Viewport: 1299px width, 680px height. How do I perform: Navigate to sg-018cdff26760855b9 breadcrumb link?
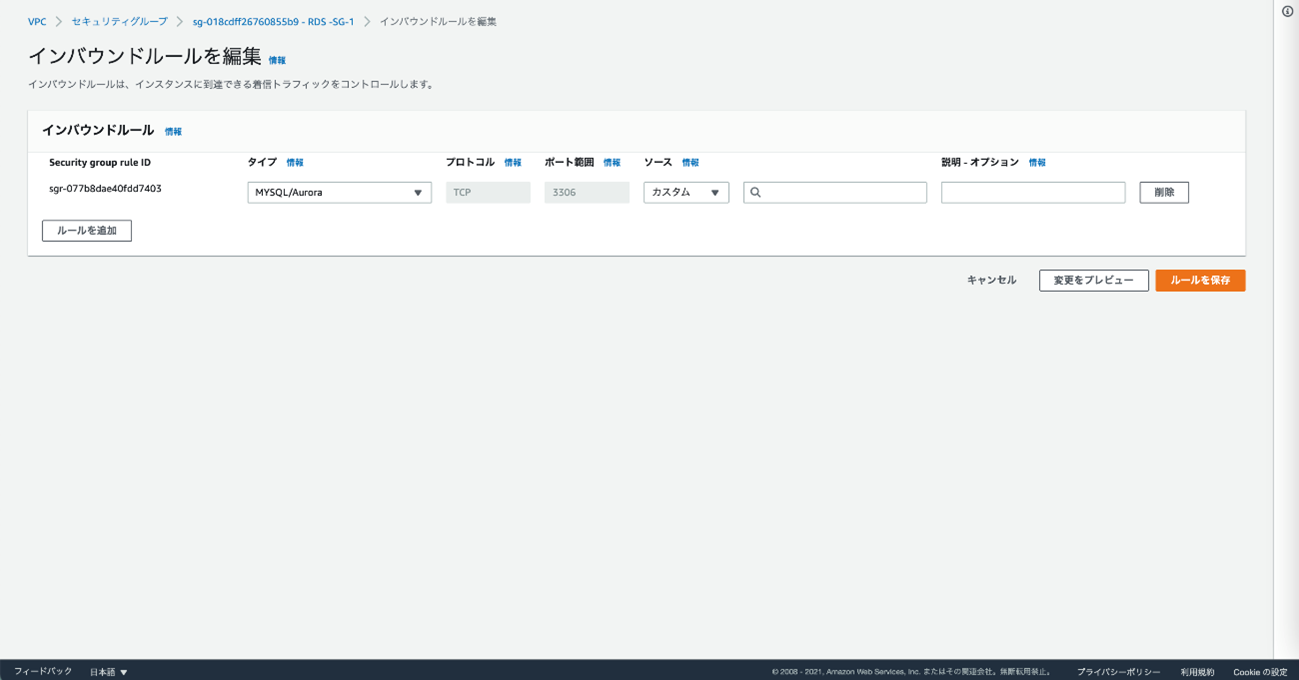[273, 21]
